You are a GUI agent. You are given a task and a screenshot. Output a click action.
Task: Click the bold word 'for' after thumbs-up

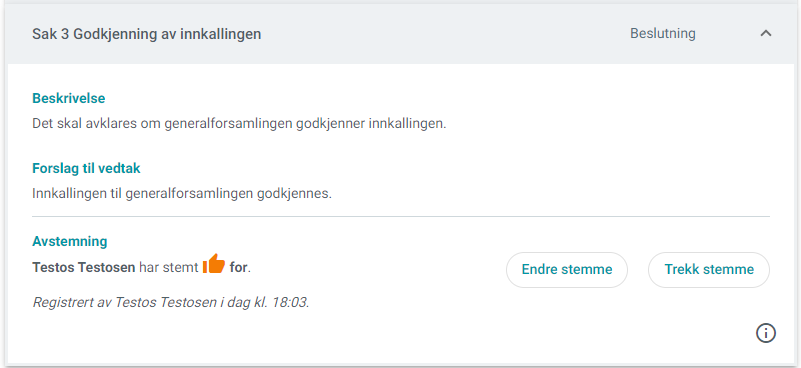(239, 267)
